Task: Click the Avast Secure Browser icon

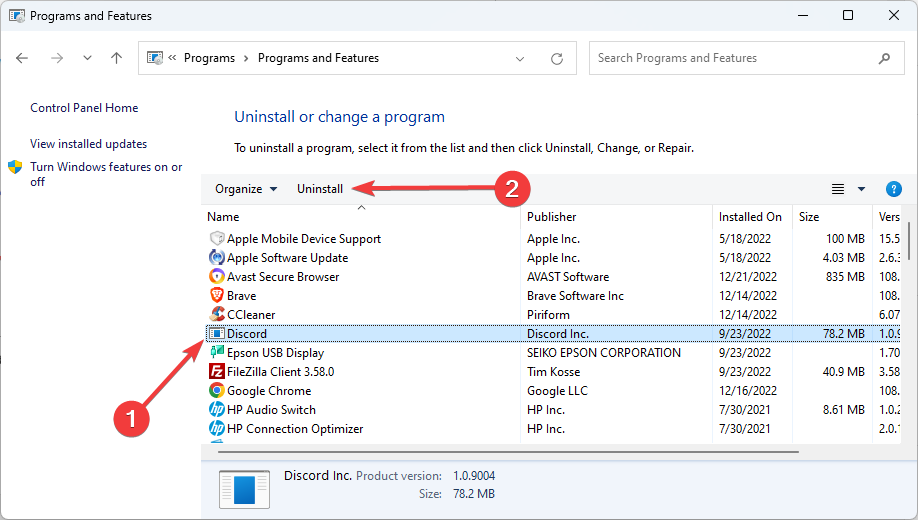Action: (217, 277)
